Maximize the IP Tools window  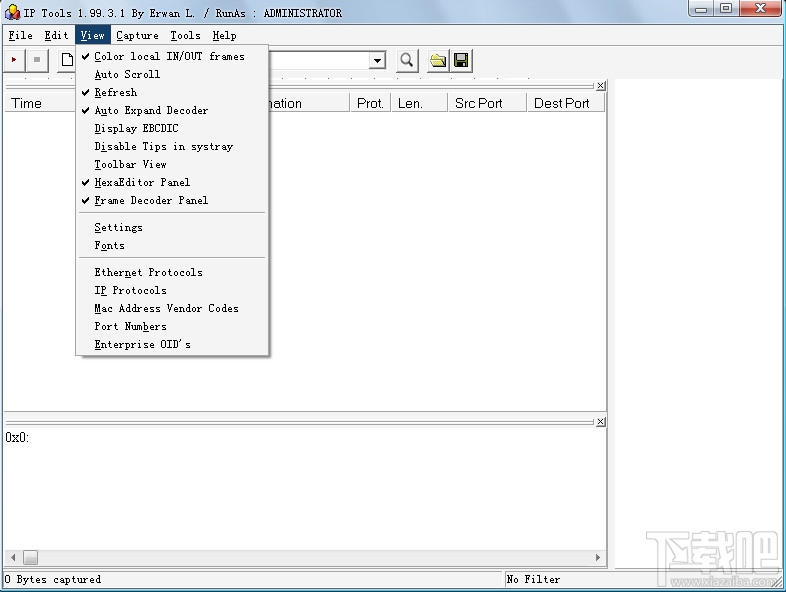tap(726, 9)
